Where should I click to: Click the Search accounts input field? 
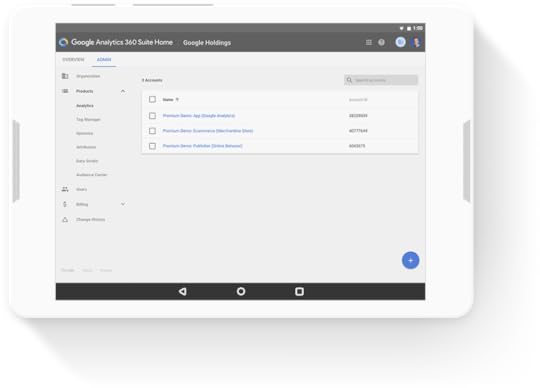pos(381,80)
